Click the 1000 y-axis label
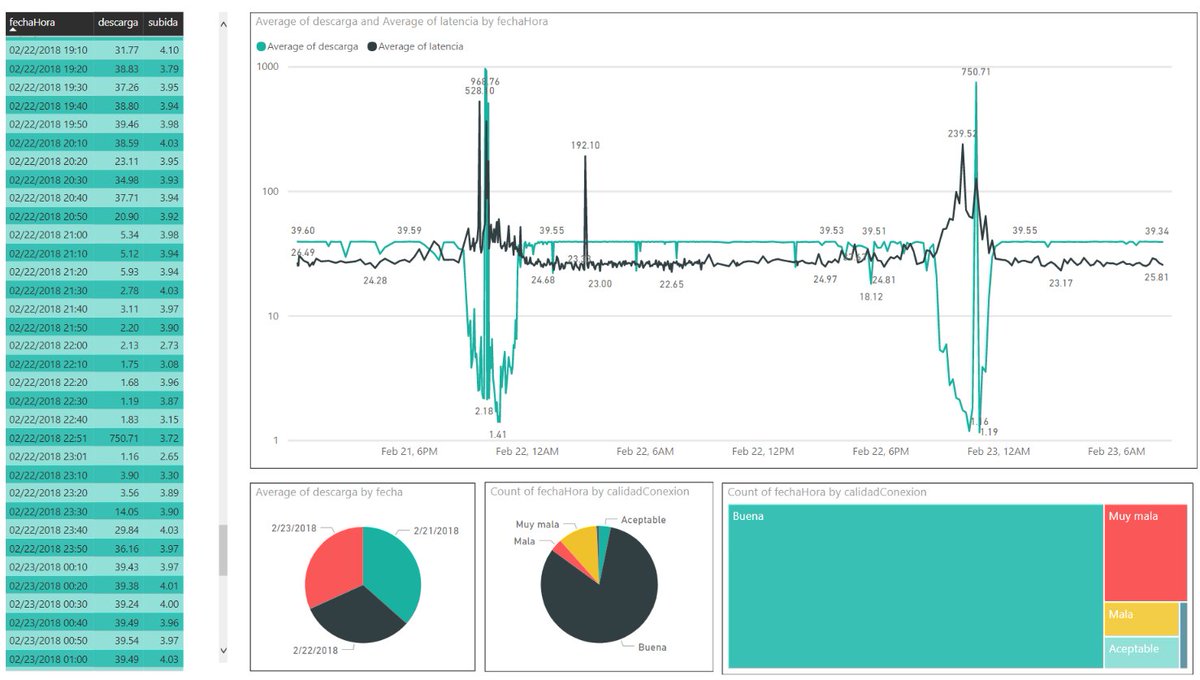Viewport: 1200px width, 680px height. coord(268,66)
